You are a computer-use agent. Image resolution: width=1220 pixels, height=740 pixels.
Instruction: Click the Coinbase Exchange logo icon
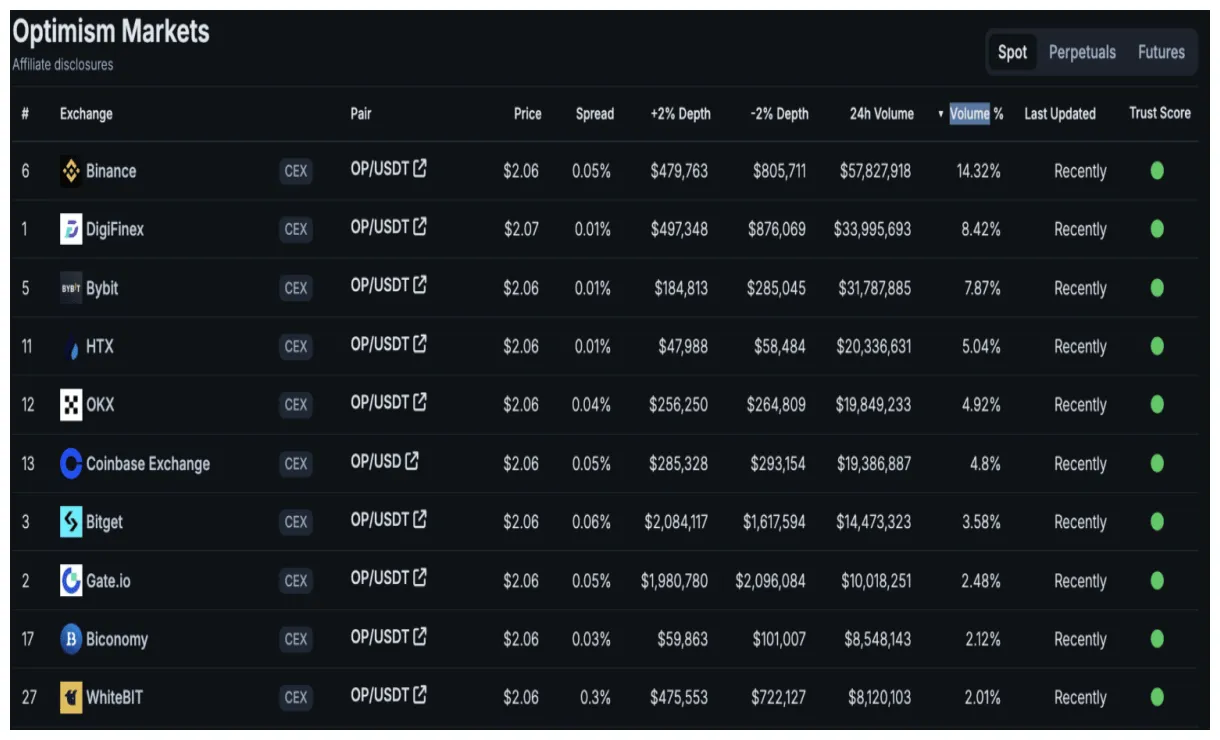tap(71, 463)
